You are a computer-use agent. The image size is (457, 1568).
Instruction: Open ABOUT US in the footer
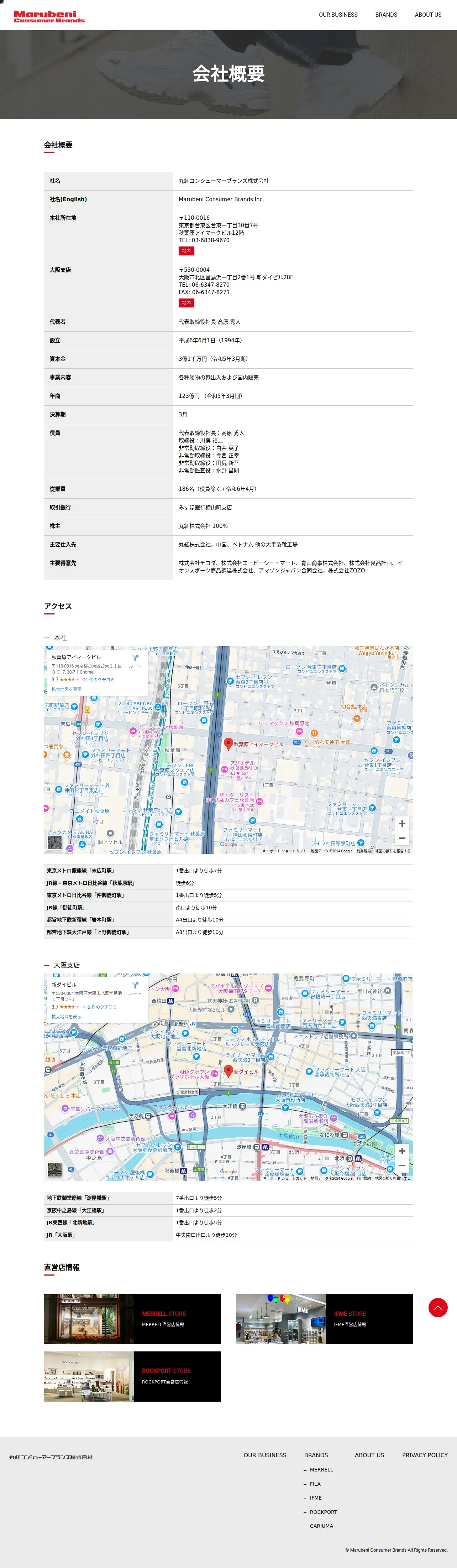pos(369,1455)
